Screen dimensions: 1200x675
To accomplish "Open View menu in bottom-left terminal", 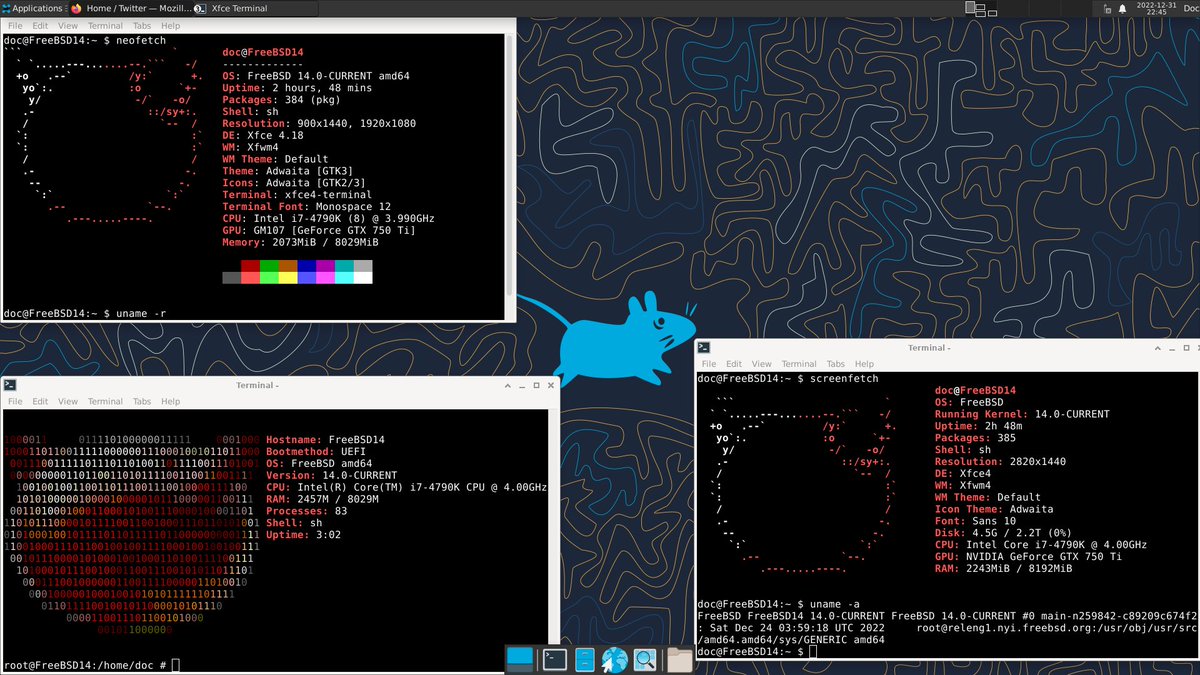I will [68, 401].
